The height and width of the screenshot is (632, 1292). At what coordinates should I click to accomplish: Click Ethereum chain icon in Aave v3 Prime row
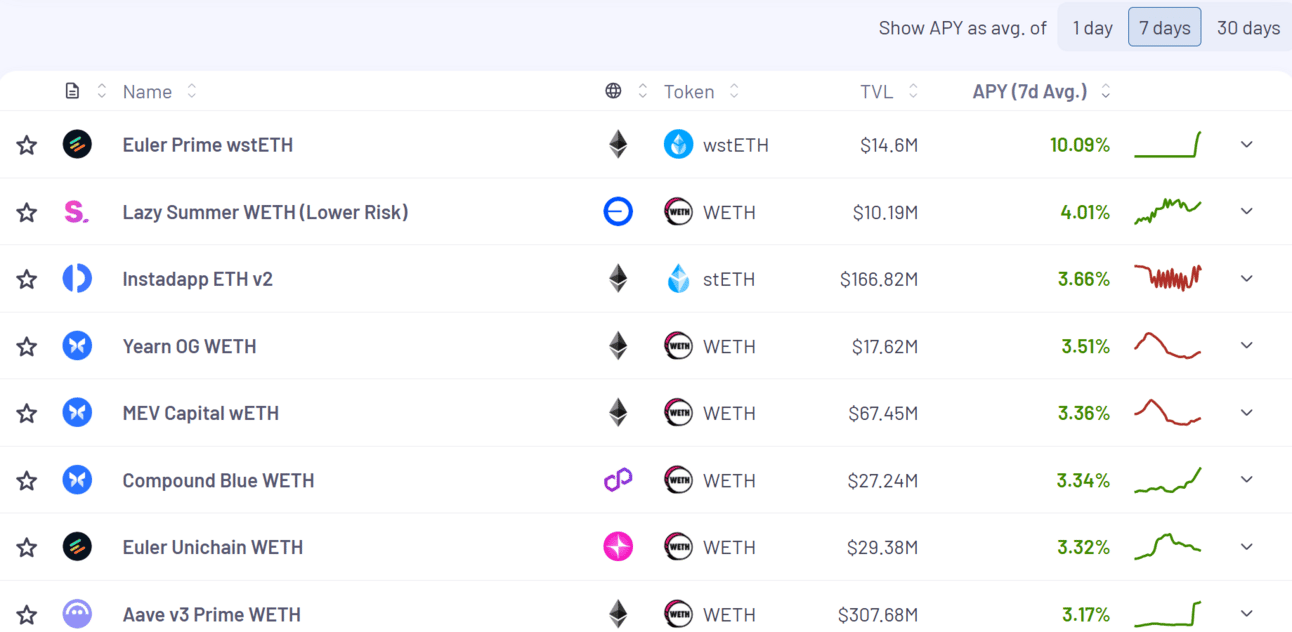618,613
